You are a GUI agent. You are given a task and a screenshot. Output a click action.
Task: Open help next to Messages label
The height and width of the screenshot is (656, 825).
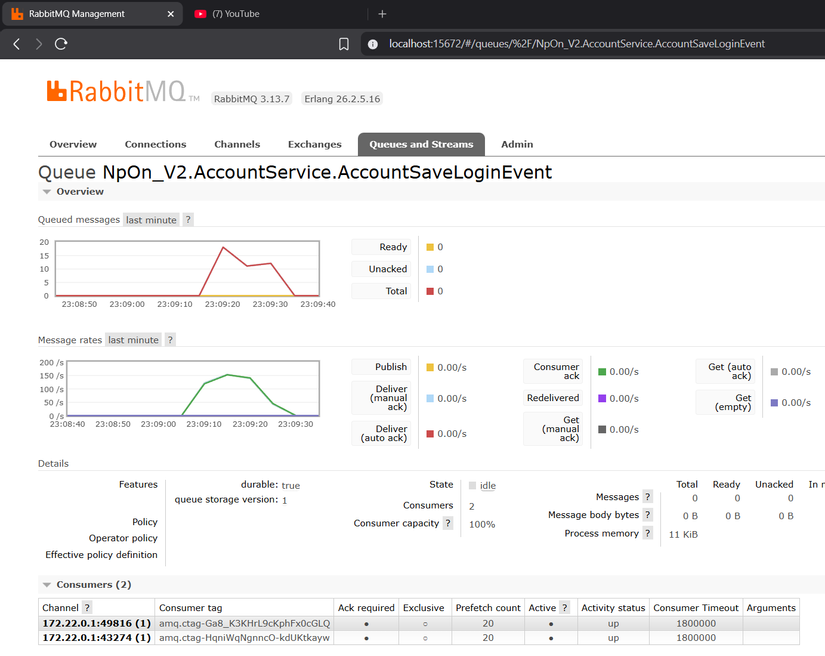(x=648, y=497)
